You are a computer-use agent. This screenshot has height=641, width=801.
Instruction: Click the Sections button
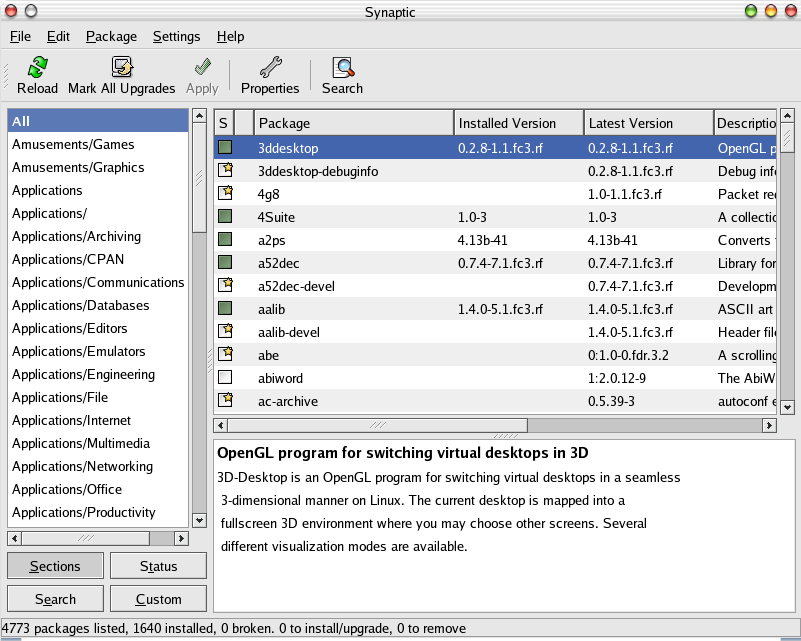tap(54, 566)
